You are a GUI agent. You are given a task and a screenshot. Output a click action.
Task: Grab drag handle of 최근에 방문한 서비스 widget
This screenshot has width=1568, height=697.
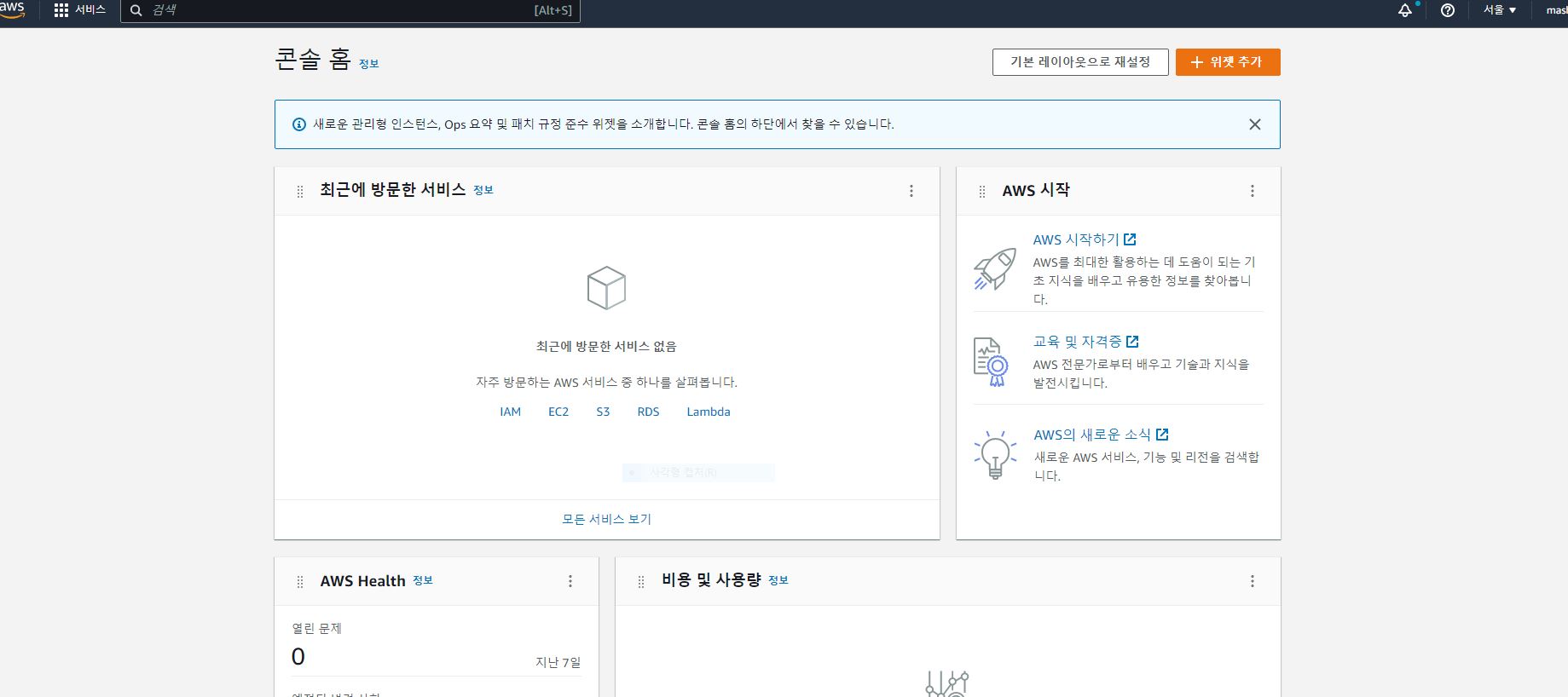point(300,192)
